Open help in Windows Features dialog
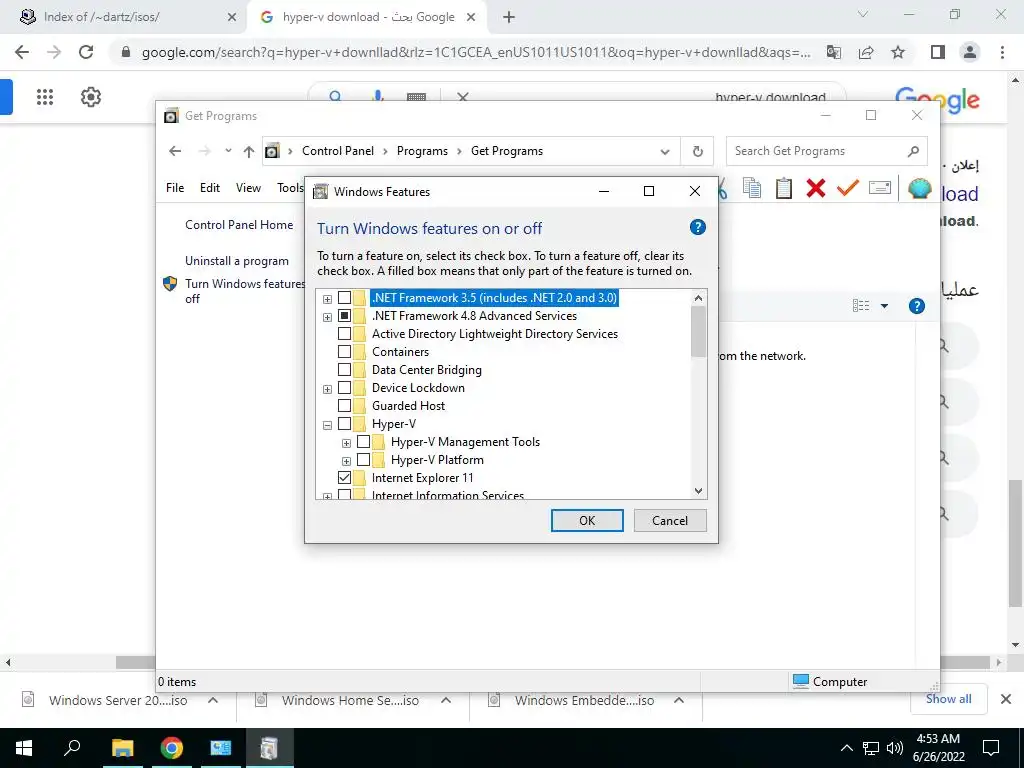Viewport: 1024px width, 768px height. tap(697, 227)
